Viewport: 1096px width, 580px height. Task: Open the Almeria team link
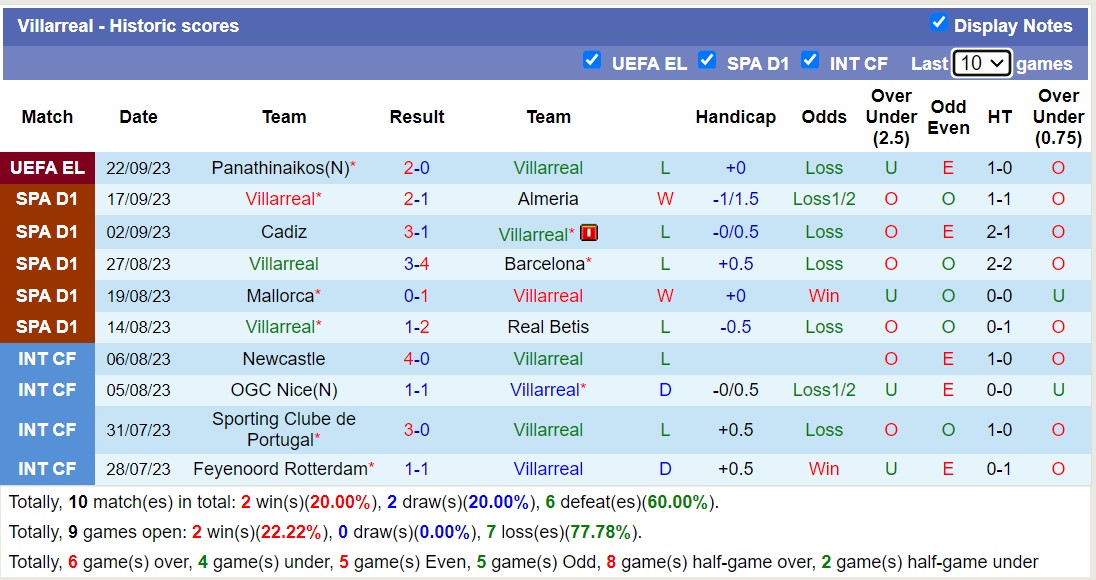click(548, 199)
